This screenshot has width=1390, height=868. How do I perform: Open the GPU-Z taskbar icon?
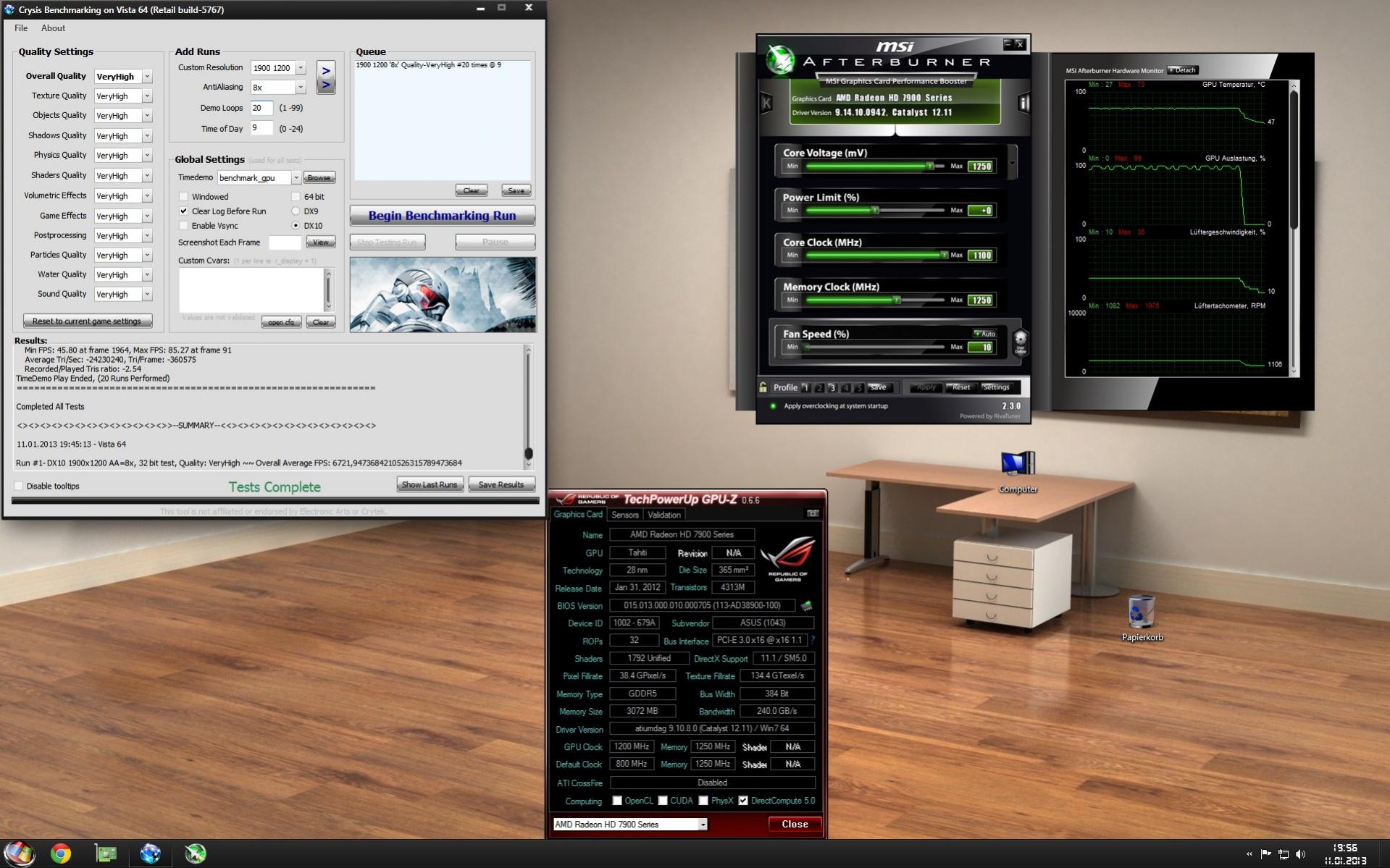coord(106,854)
